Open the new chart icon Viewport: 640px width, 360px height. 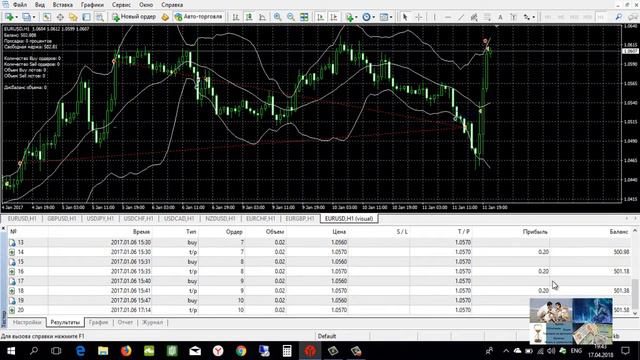coord(9,17)
